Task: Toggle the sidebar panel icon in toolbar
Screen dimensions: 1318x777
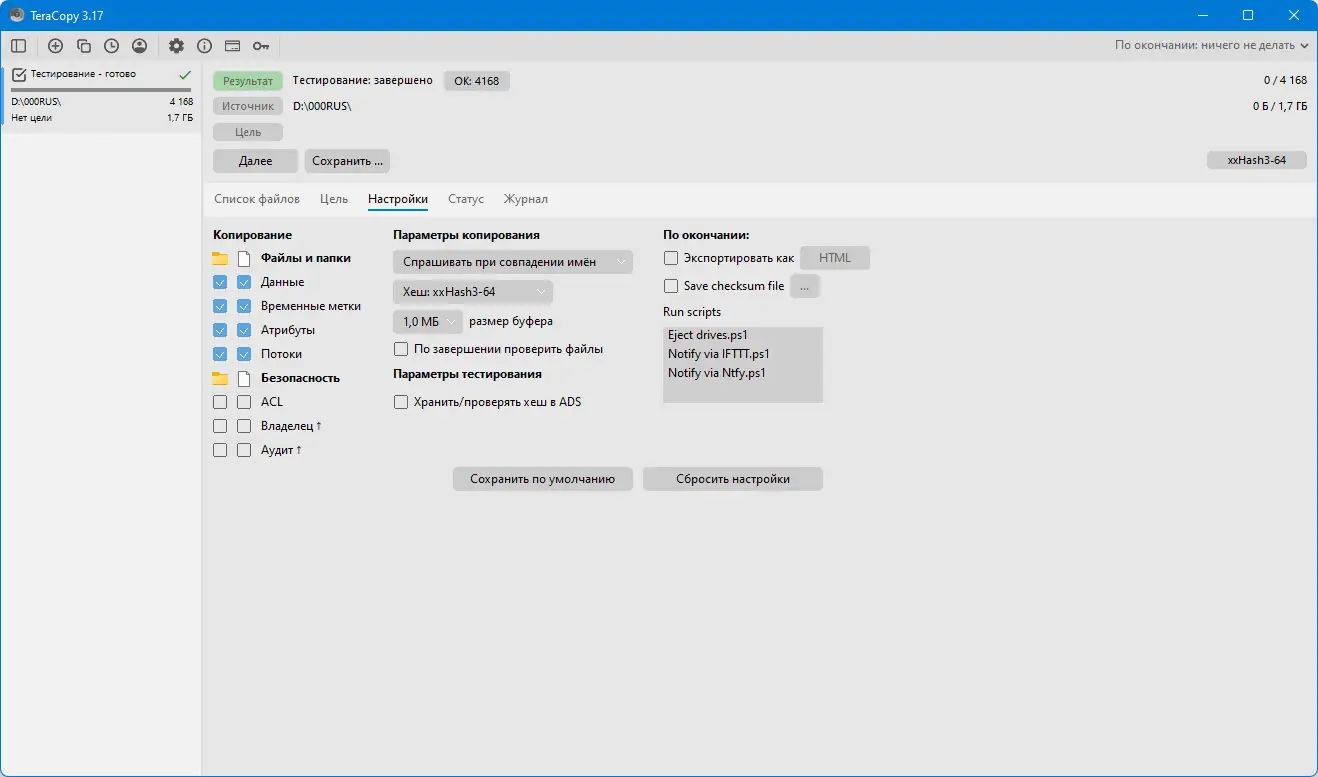Action: coord(19,45)
